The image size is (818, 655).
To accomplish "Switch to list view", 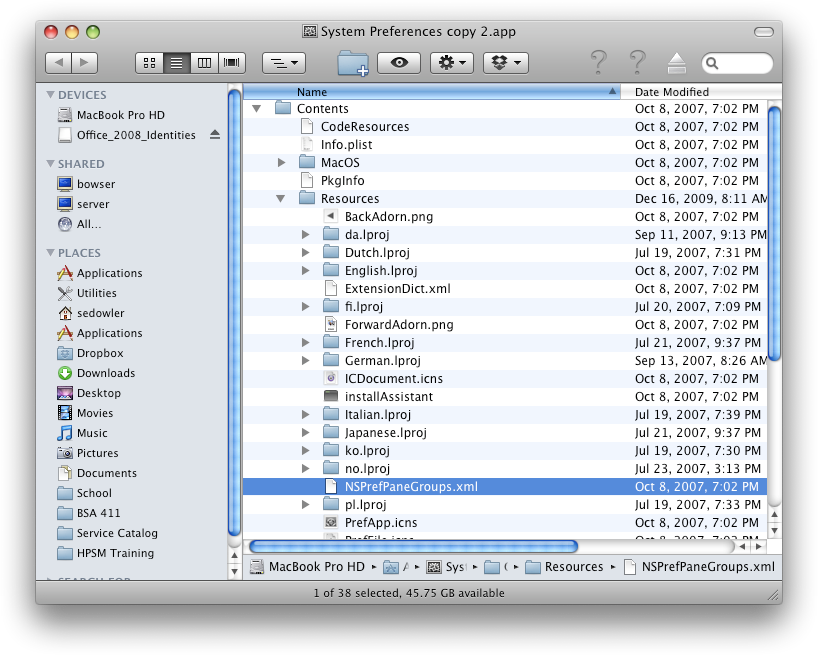I will pos(177,63).
